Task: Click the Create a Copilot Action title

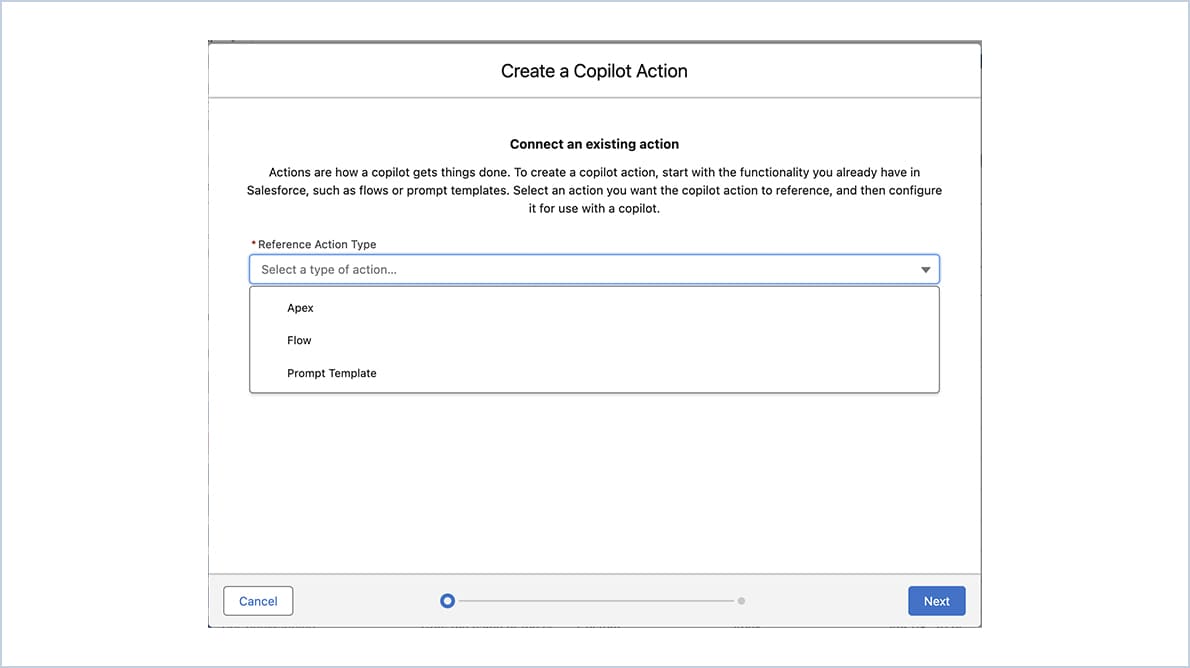Action: pyautogui.click(x=594, y=70)
